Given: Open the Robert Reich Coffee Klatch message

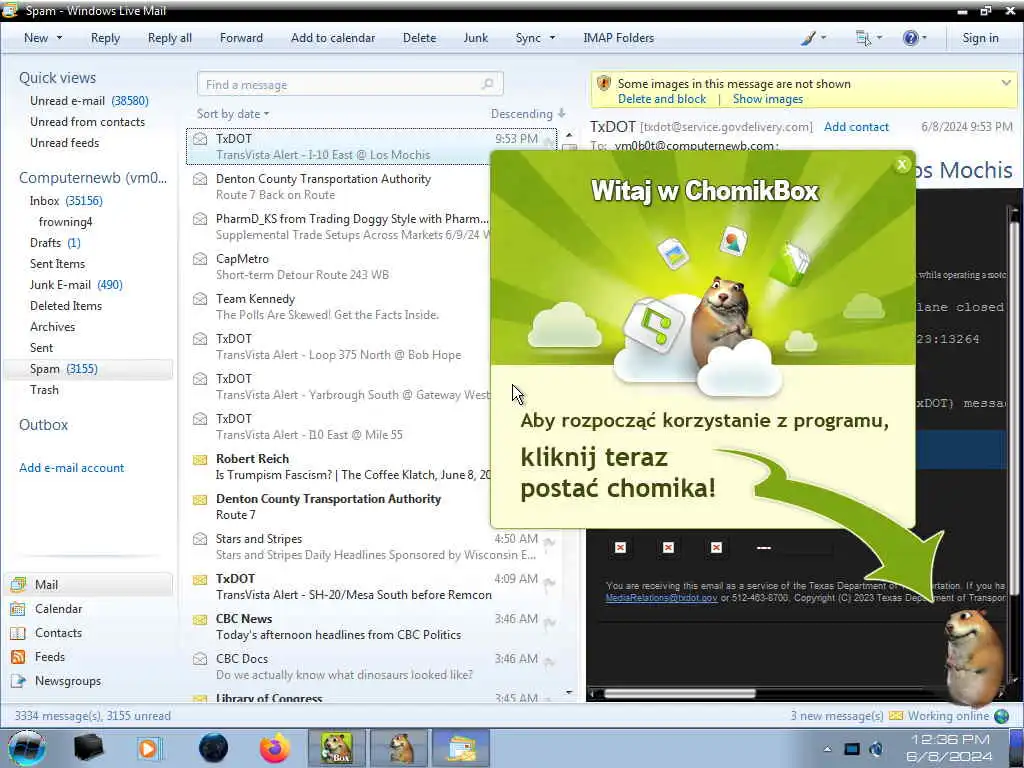Looking at the screenshot, I should coord(371,467).
